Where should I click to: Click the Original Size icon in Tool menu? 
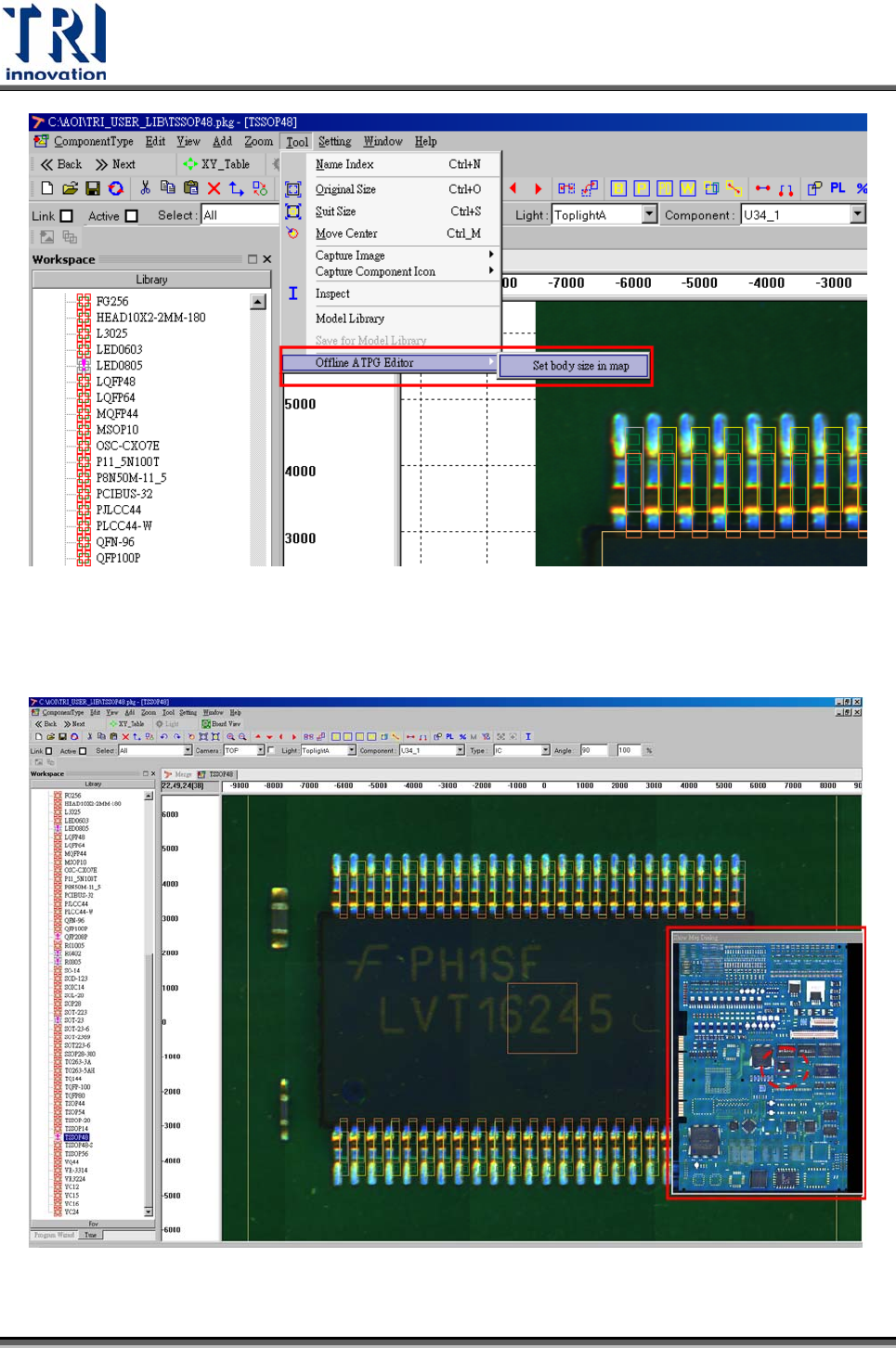(293, 189)
